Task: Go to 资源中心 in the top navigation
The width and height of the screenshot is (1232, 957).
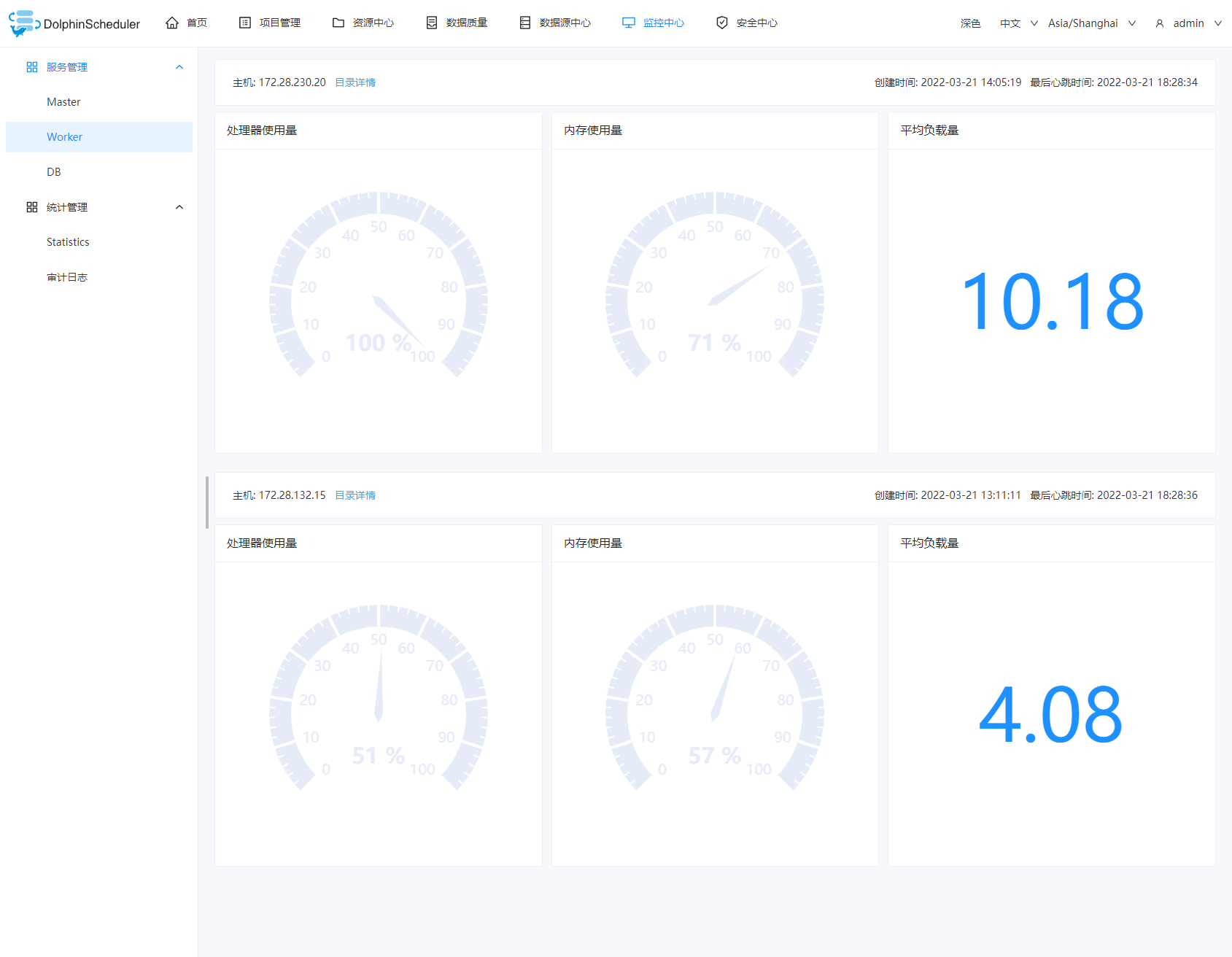Action: coord(363,23)
